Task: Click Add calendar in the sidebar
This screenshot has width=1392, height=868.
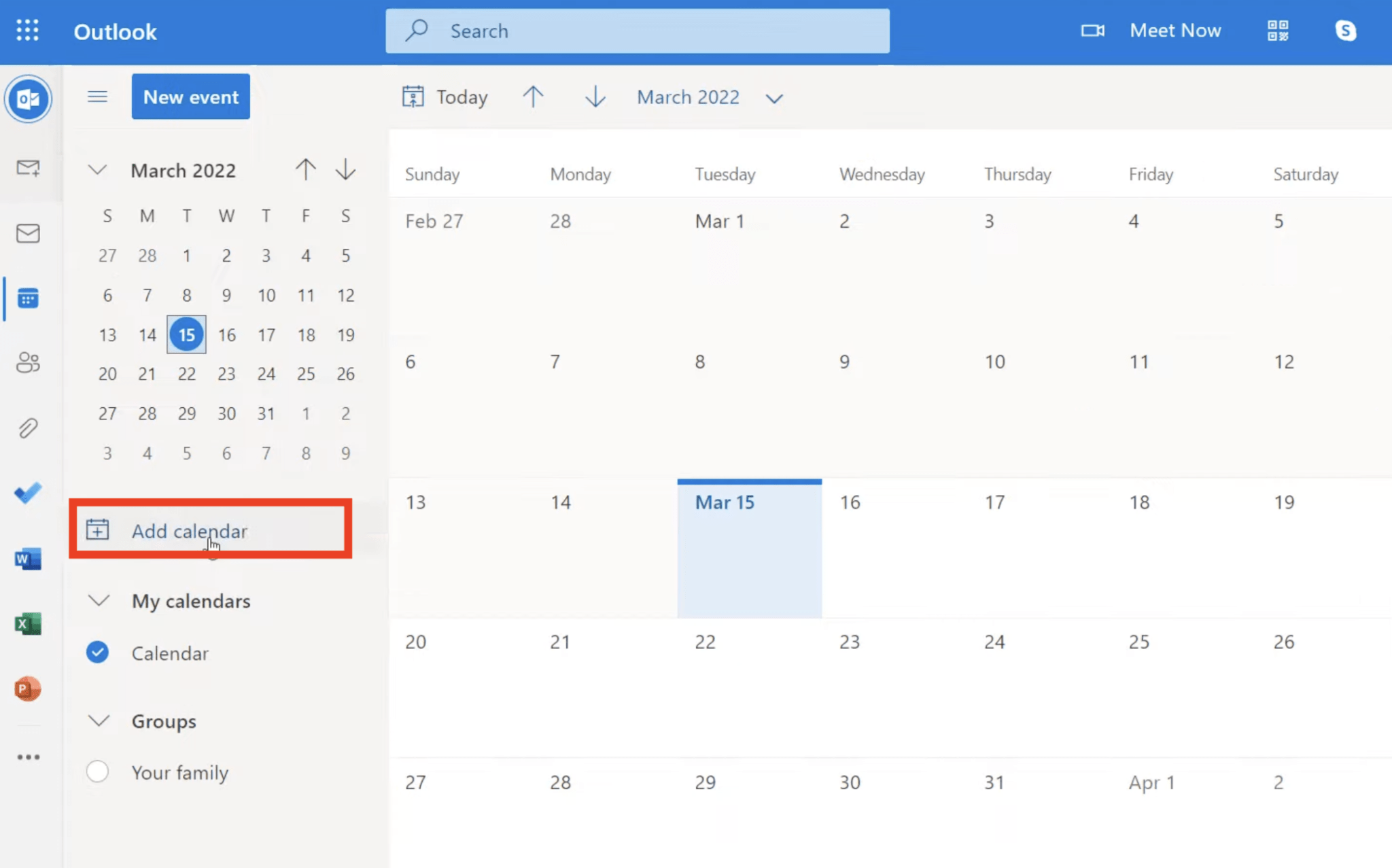Action: coord(190,531)
